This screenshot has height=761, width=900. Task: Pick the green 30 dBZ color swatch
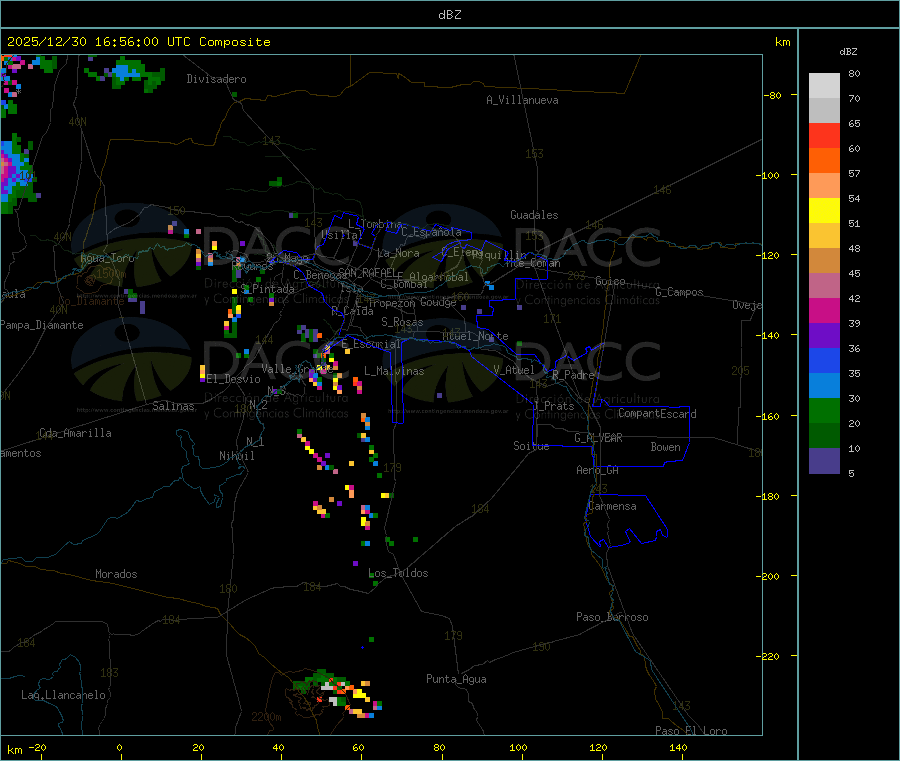(824, 410)
